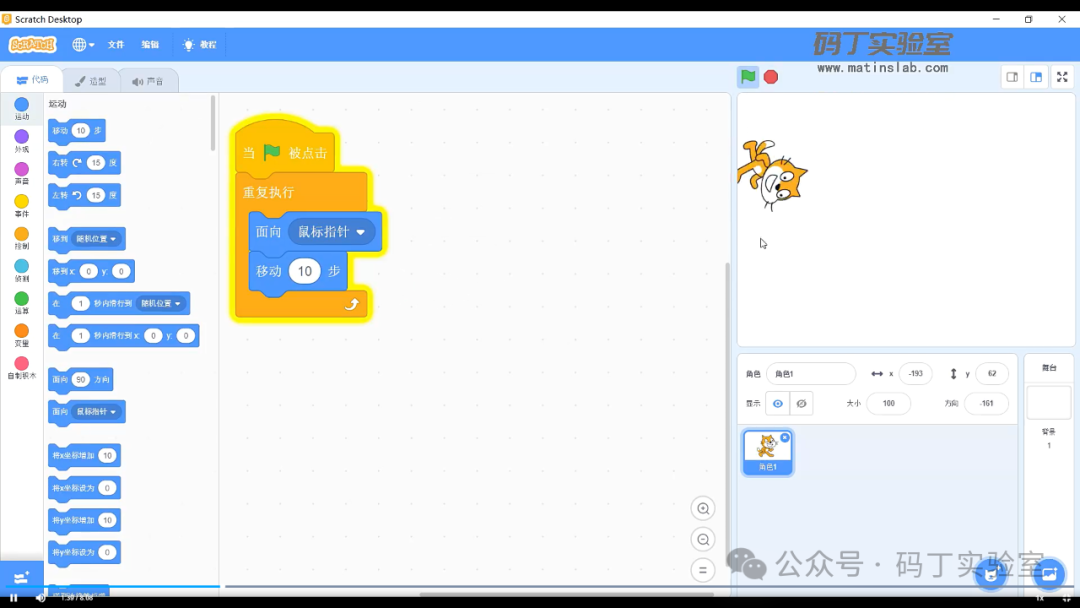Image resolution: width=1080 pixels, height=608 pixels.
Task: Reset workspace zoom with equals button
Action: click(703, 570)
